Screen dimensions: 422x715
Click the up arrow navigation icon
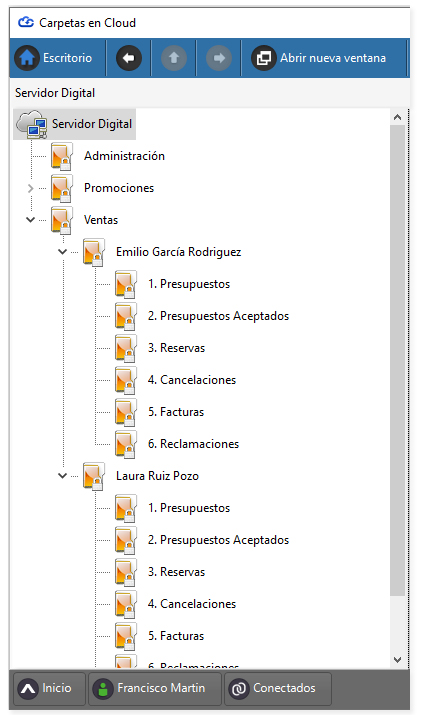tap(174, 58)
